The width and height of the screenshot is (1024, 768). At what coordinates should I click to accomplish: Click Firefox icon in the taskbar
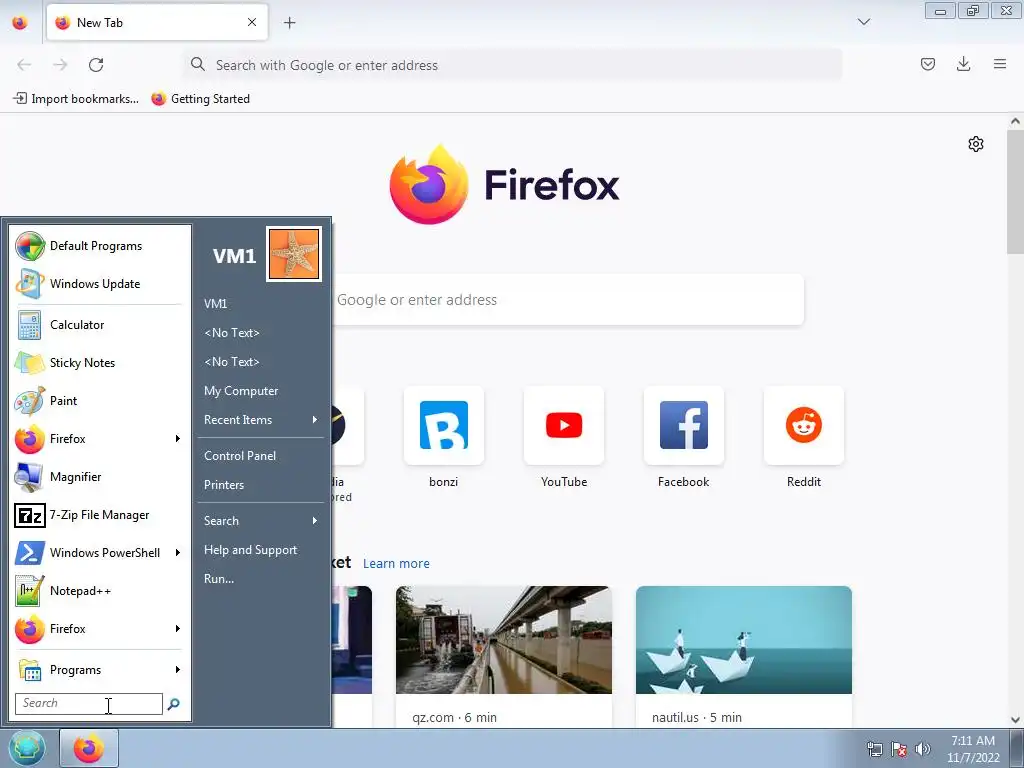[x=89, y=748]
